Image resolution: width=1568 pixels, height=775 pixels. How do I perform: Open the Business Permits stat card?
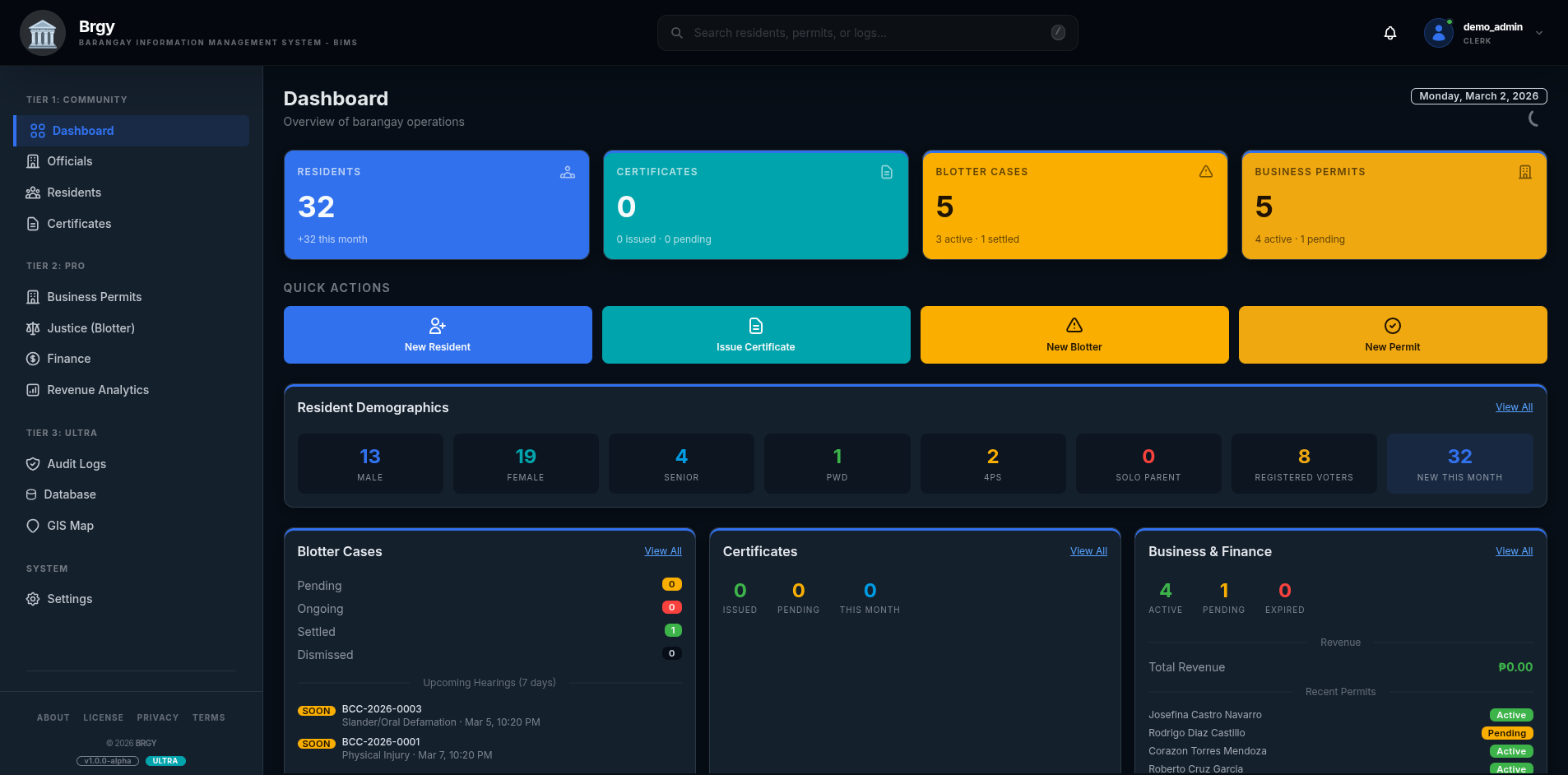tap(1394, 205)
